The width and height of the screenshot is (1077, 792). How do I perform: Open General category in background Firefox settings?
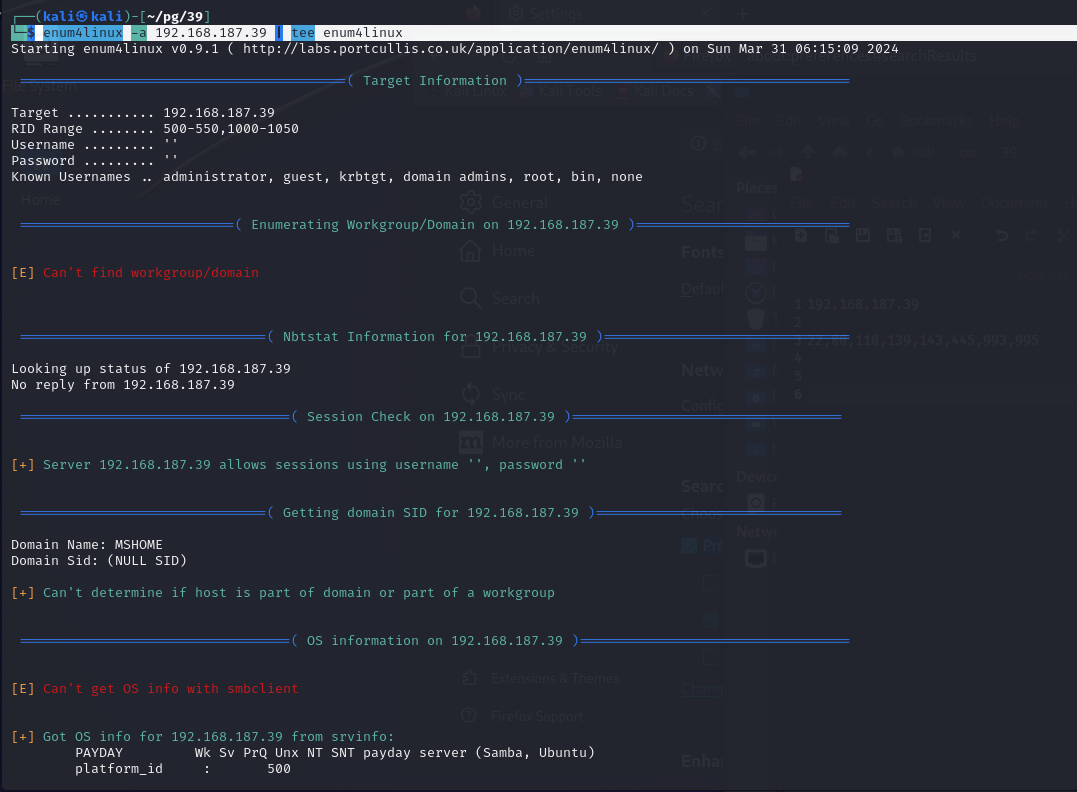505,202
